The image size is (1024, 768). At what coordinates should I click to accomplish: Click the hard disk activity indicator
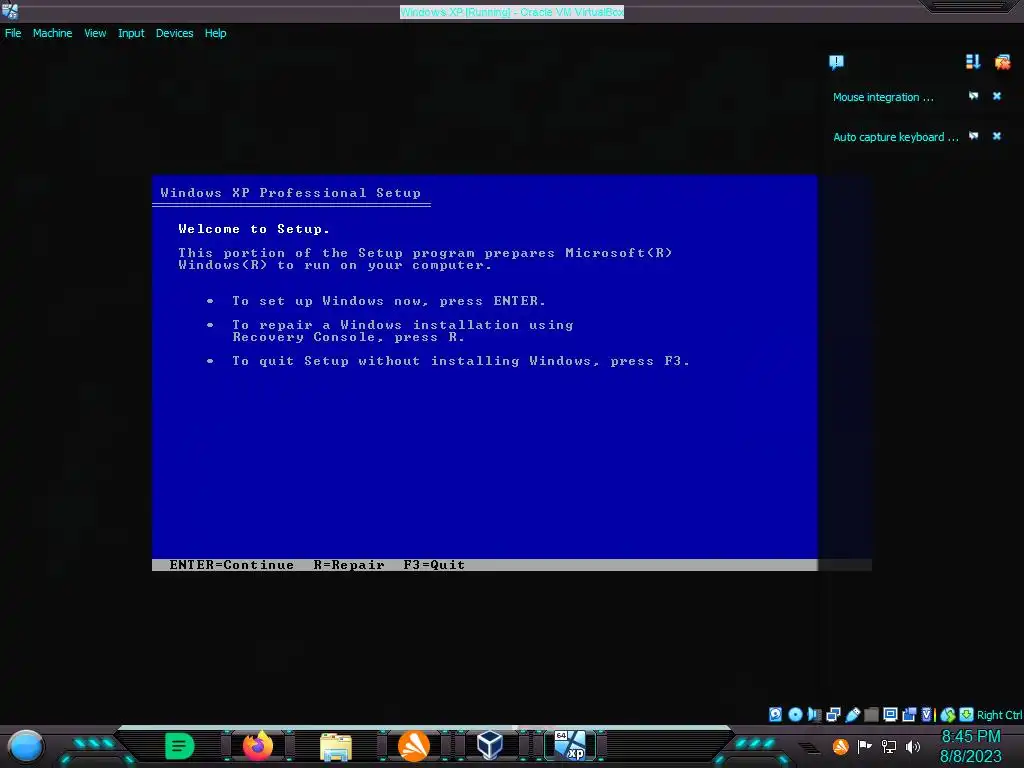[x=775, y=714]
